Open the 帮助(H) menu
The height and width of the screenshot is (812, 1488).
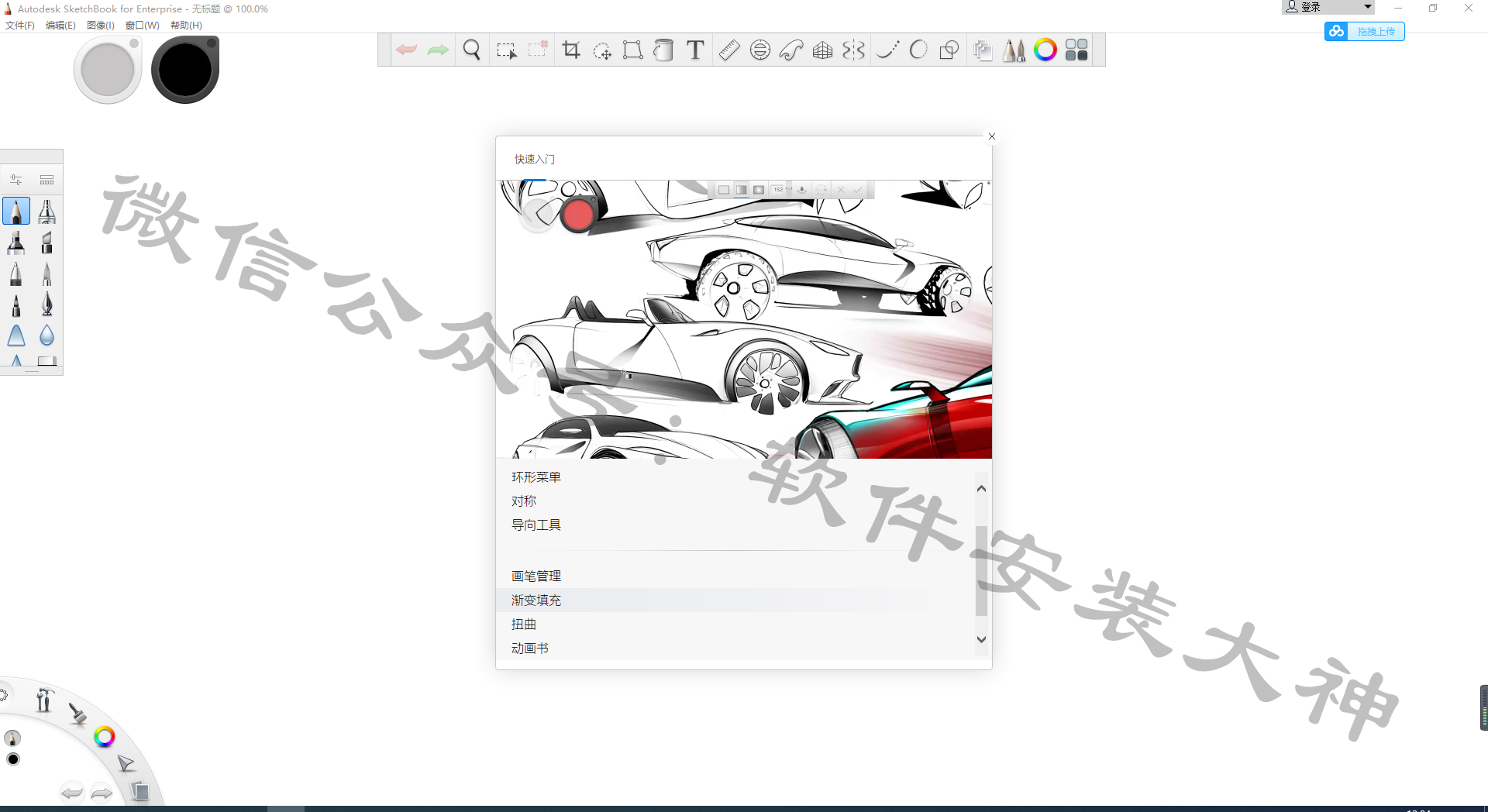(186, 25)
